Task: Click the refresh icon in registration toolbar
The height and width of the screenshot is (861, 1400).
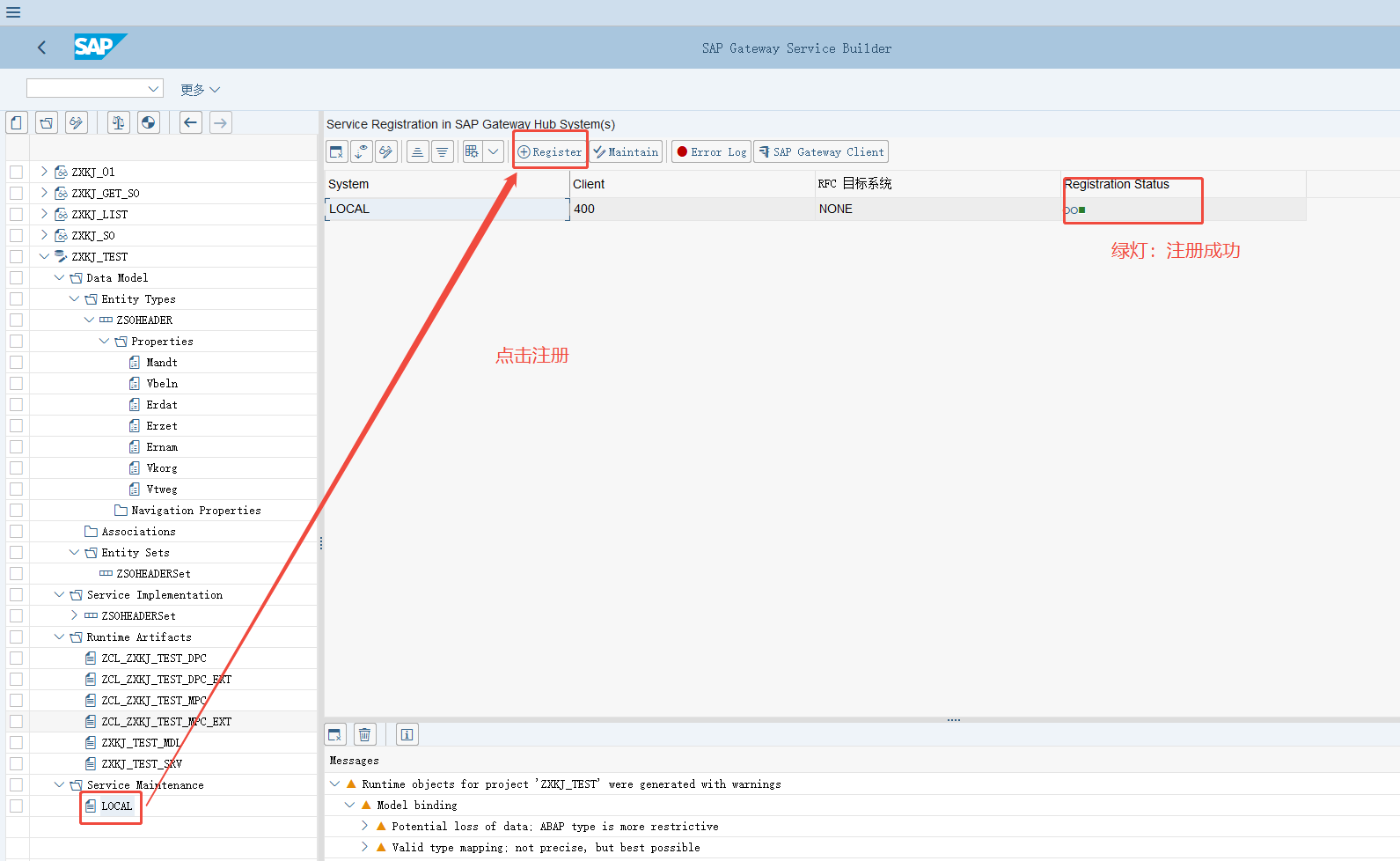Action: pos(362,151)
